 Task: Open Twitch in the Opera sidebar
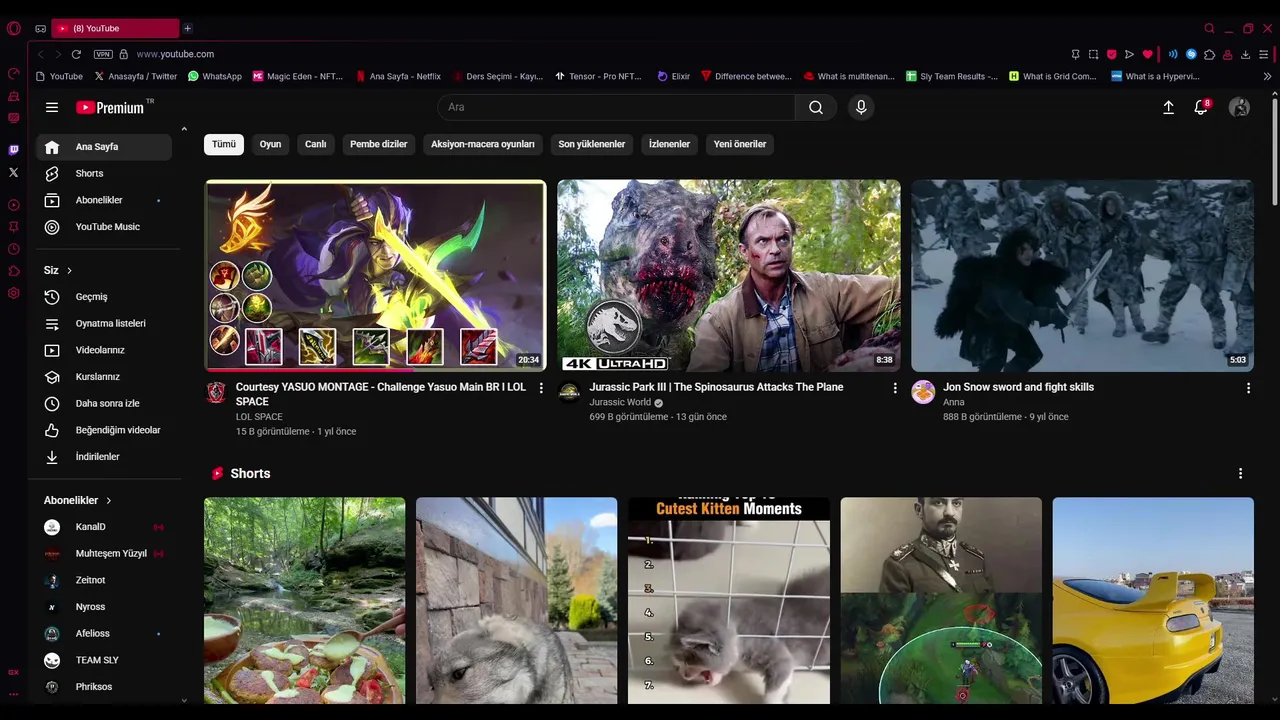pos(14,150)
